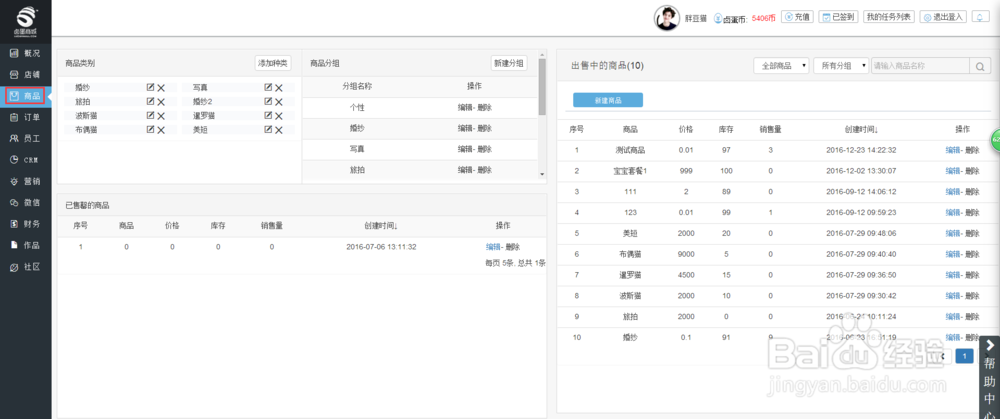Open the 店铺 shop sidebar item
Viewport: 1000px width, 419px height.
[26, 75]
